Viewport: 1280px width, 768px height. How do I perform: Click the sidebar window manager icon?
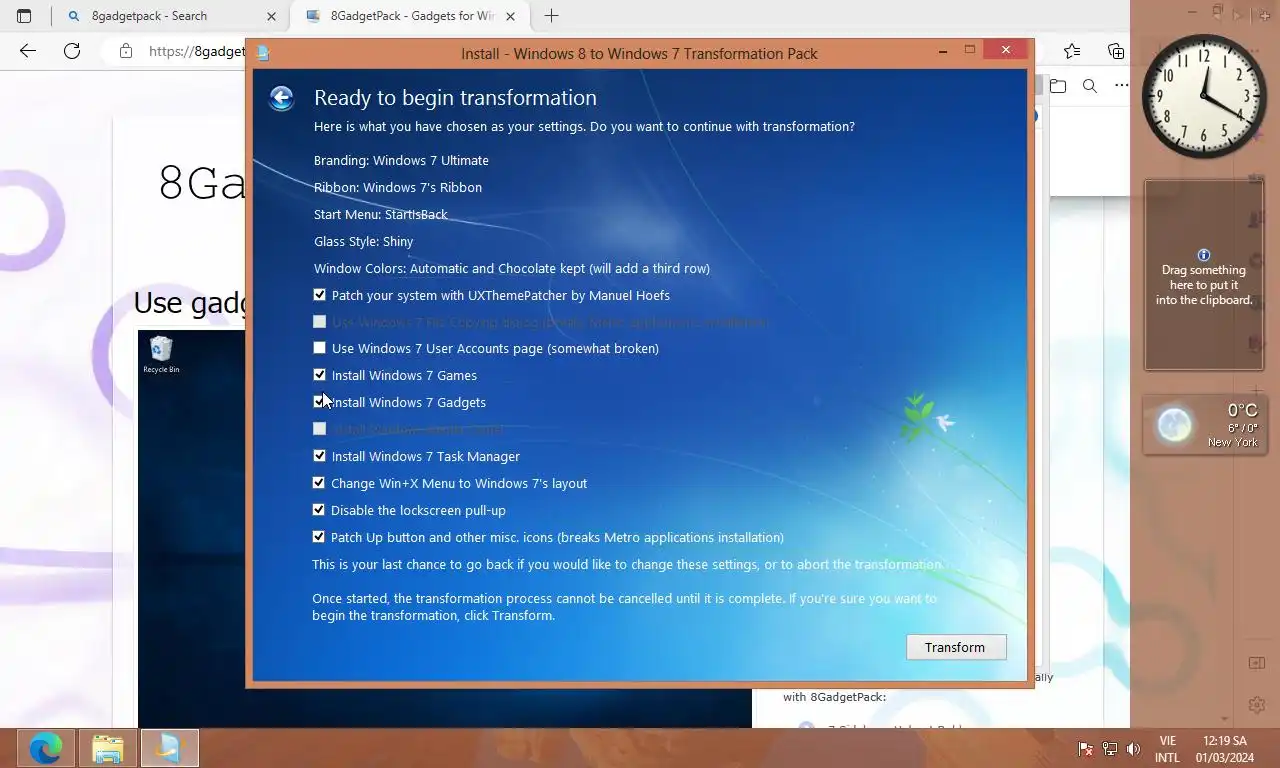[x=1218, y=12]
